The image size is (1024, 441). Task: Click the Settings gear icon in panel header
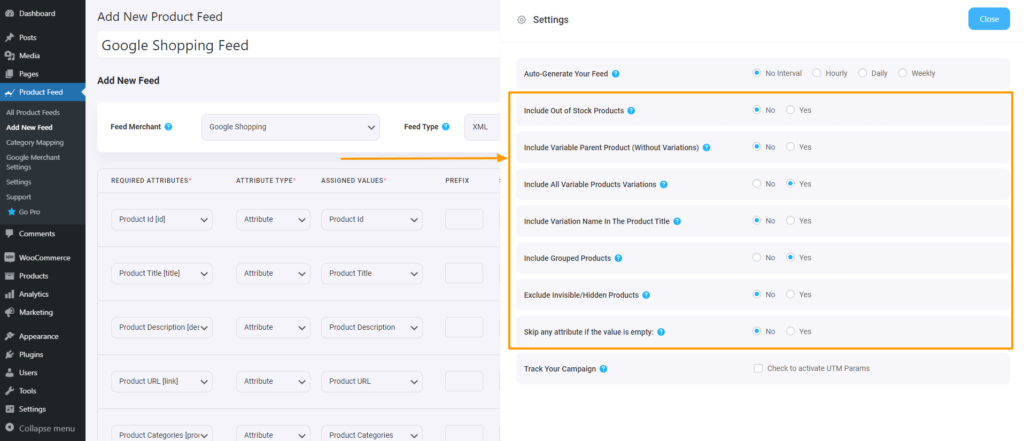click(x=521, y=20)
